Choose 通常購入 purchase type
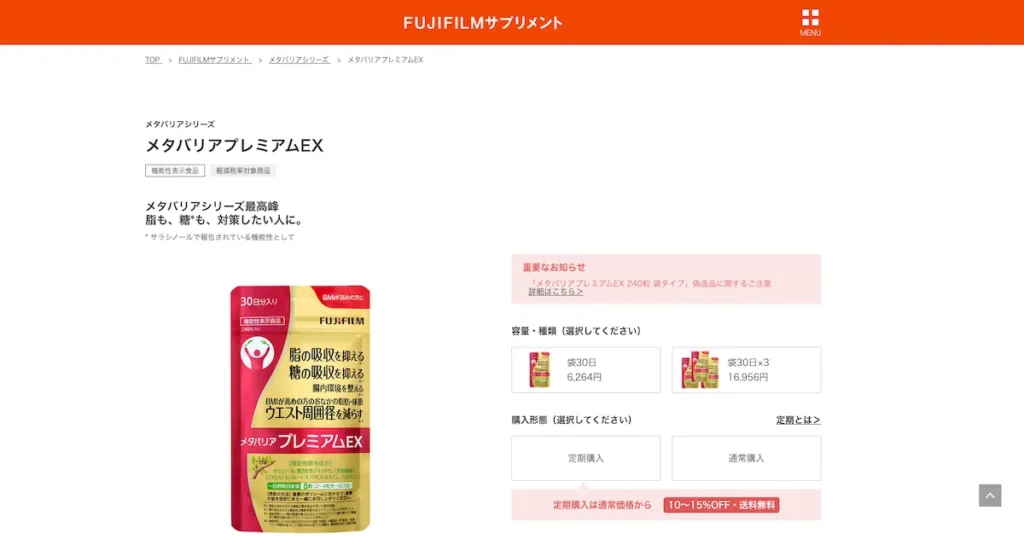Image resolution: width=1024 pixels, height=545 pixels. tap(746, 458)
